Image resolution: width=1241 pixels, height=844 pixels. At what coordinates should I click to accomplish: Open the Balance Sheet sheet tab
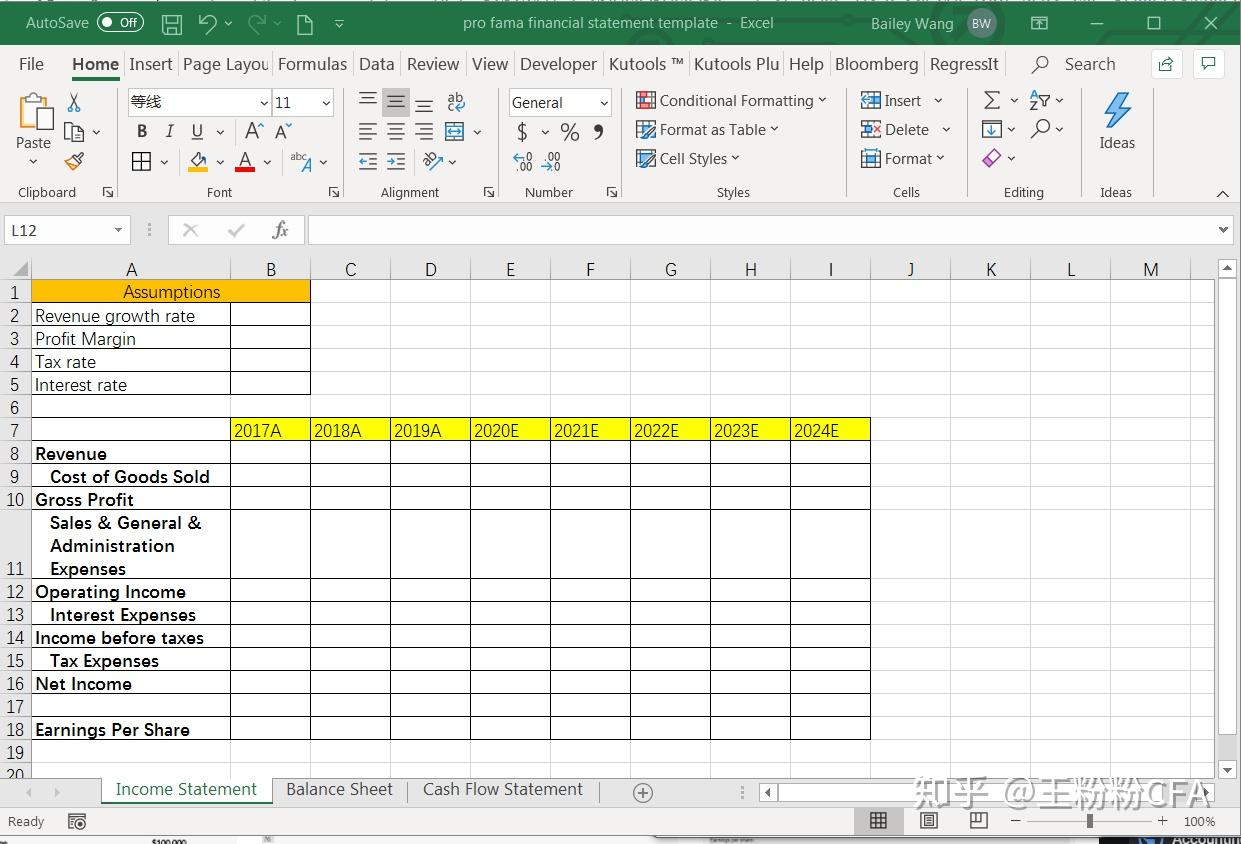pos(340,789)
